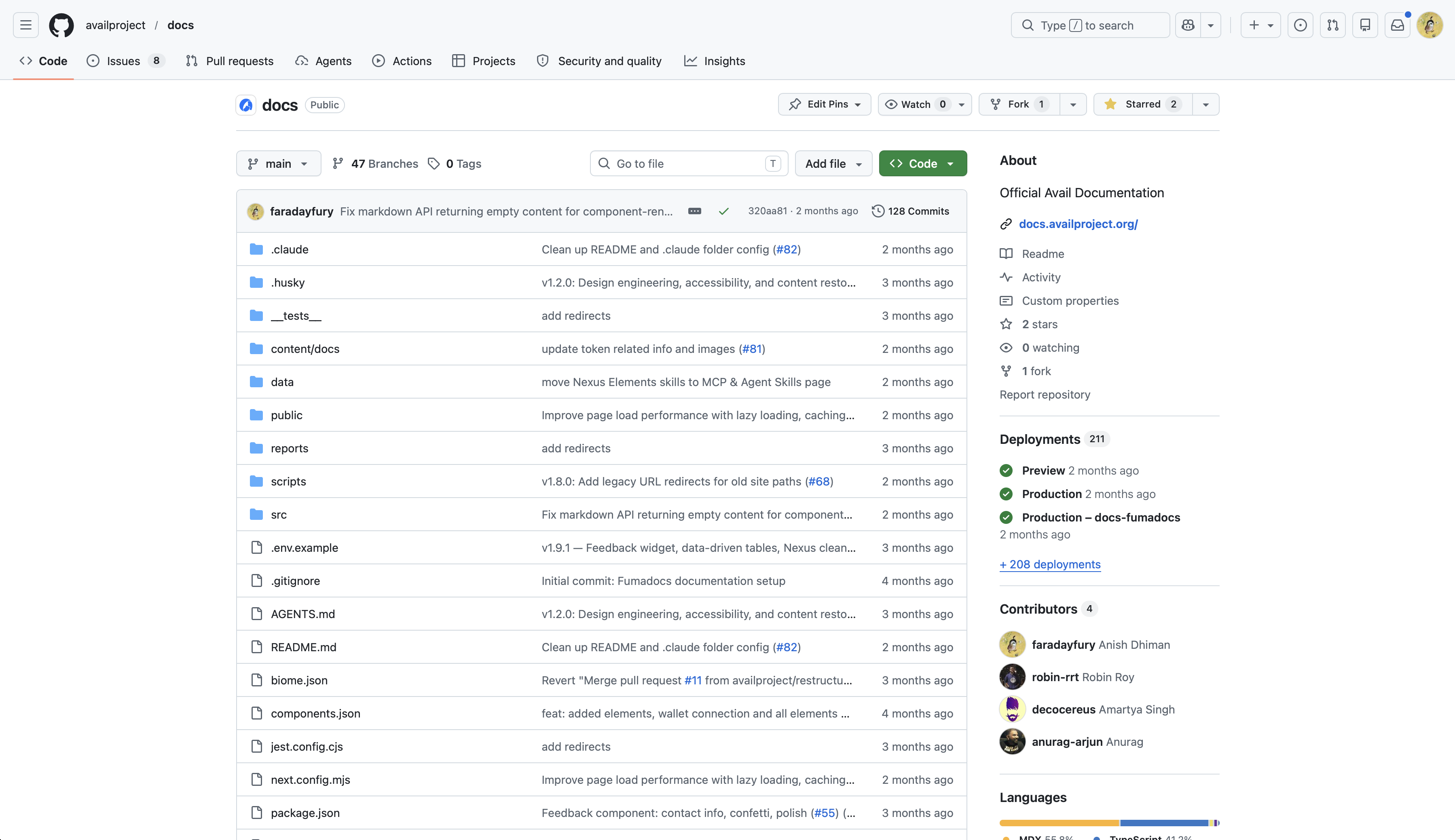
Task: Open repositories icon in top bar
Action: point(1365,25)
